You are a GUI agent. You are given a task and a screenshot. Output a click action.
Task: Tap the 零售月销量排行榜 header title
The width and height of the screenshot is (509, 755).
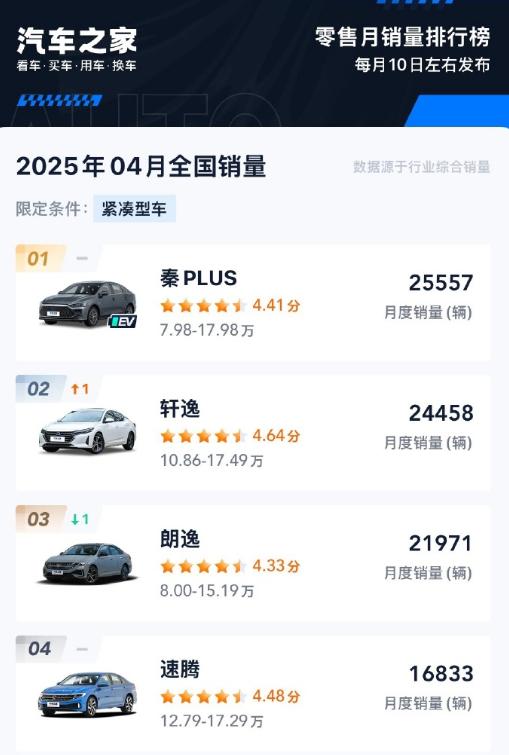(403, 37)
